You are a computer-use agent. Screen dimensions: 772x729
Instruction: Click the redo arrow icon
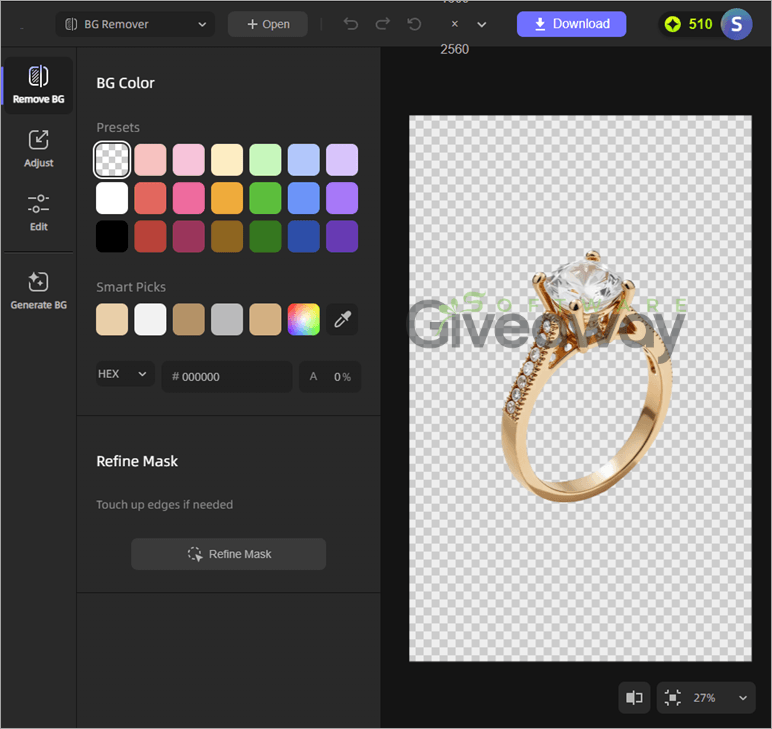tap(383, 24)
